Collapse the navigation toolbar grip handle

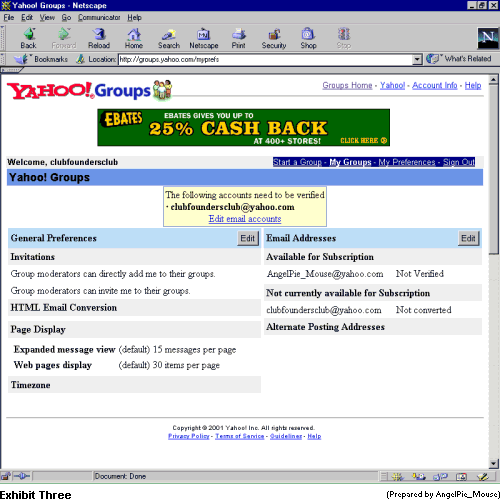[2, 38]
